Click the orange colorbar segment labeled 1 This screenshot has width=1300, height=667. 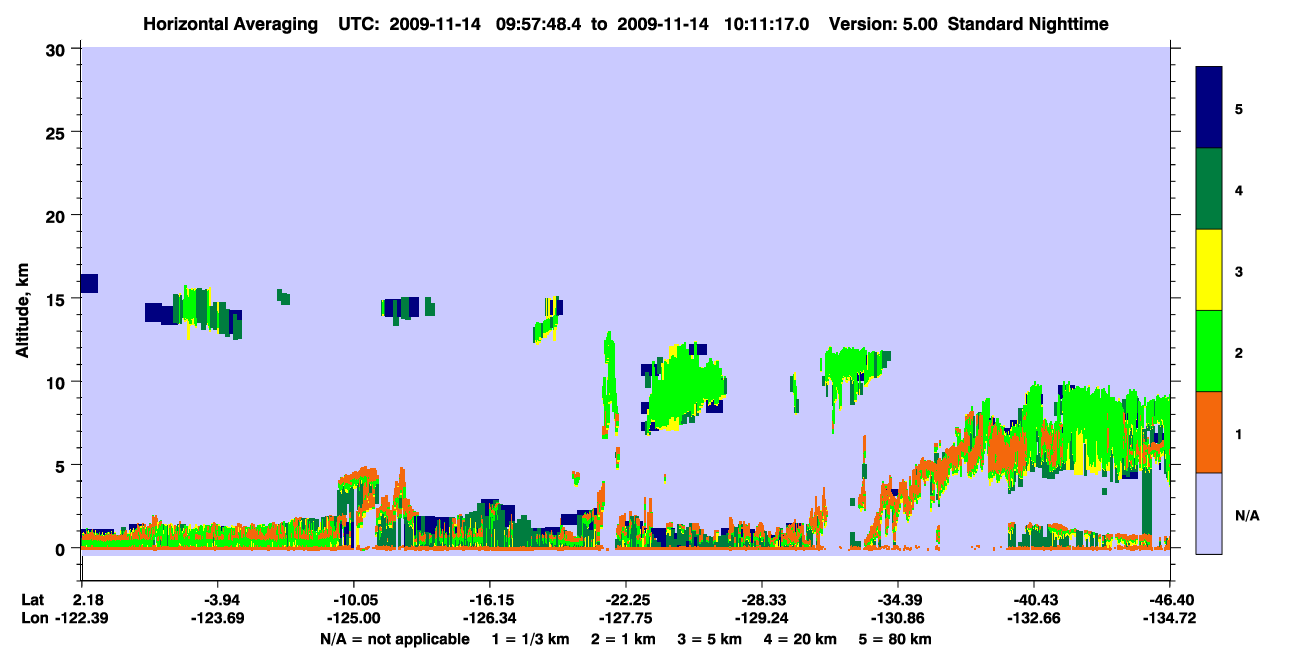pyautogui.click(x=1209, y=432)
